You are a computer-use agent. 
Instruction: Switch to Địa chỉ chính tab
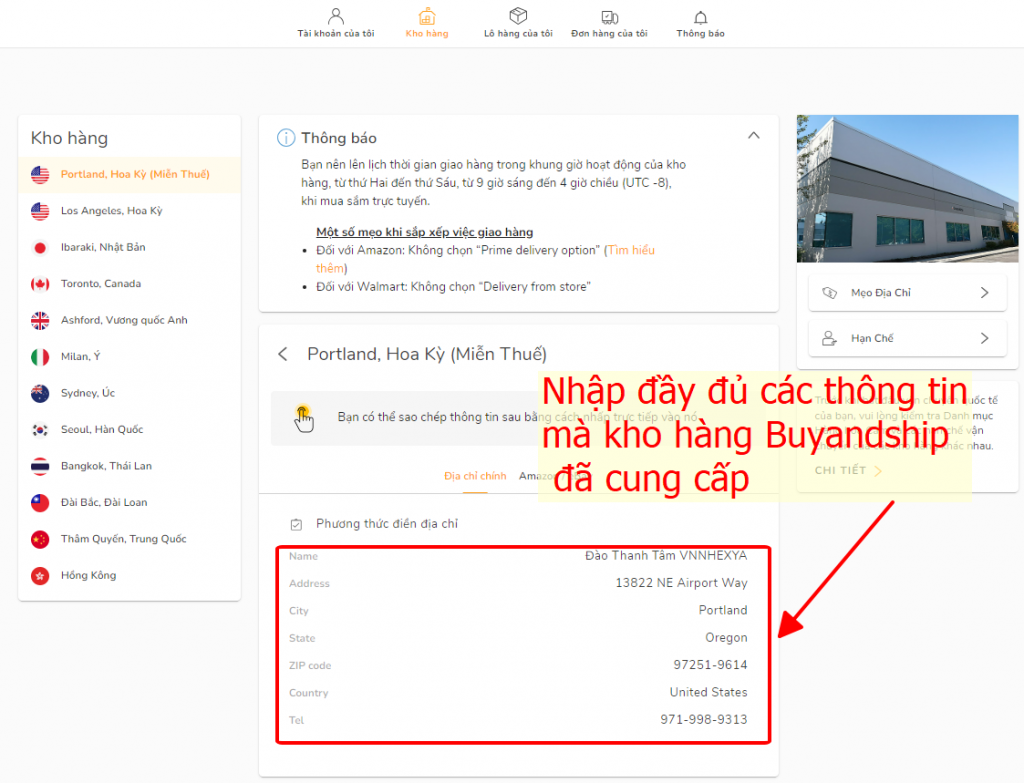(475, 476)
